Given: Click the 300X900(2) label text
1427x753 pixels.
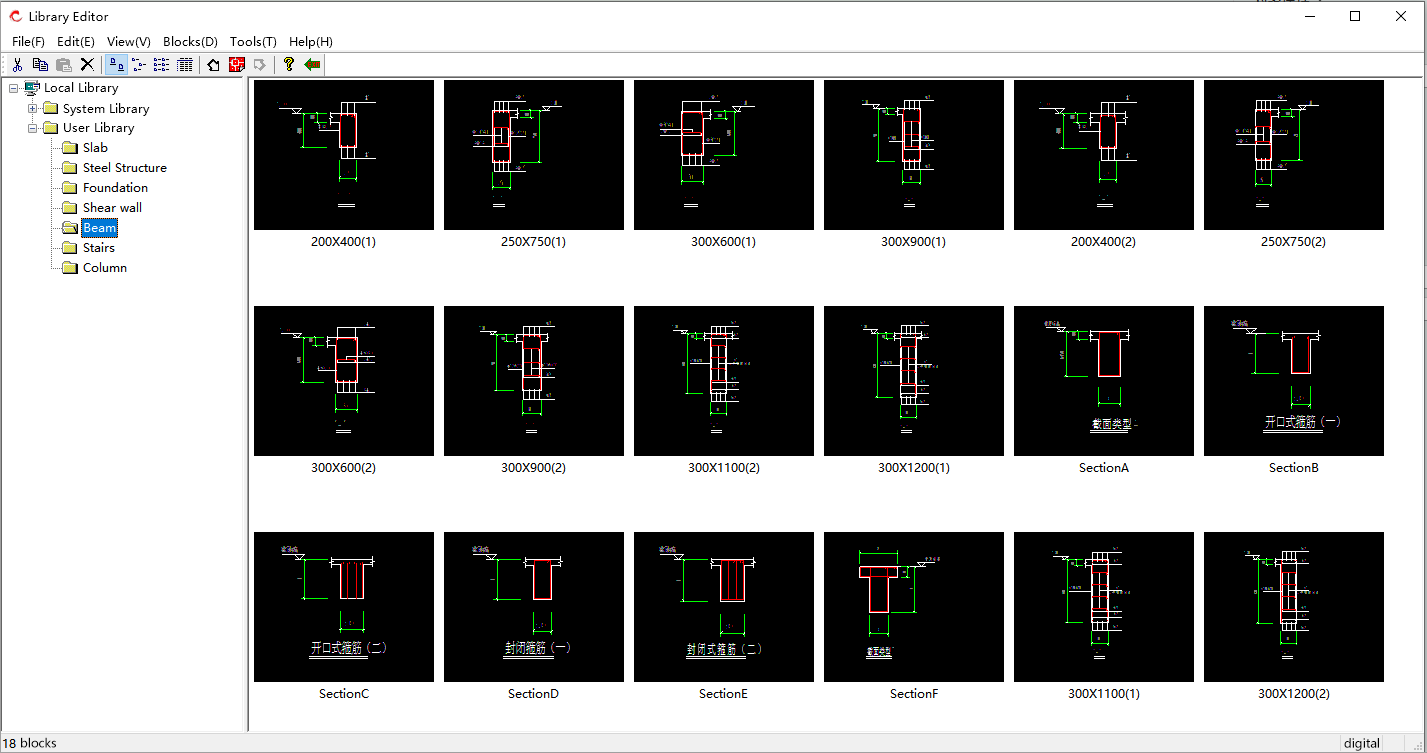Looking at the screenshot, I should point(534,468).
